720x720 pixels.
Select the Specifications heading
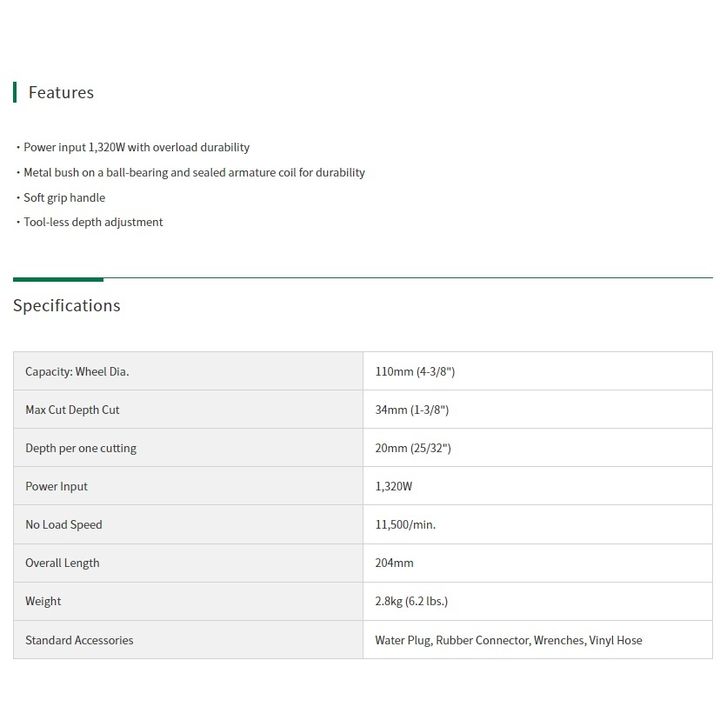pyautogui.click(x=67, y=306)
